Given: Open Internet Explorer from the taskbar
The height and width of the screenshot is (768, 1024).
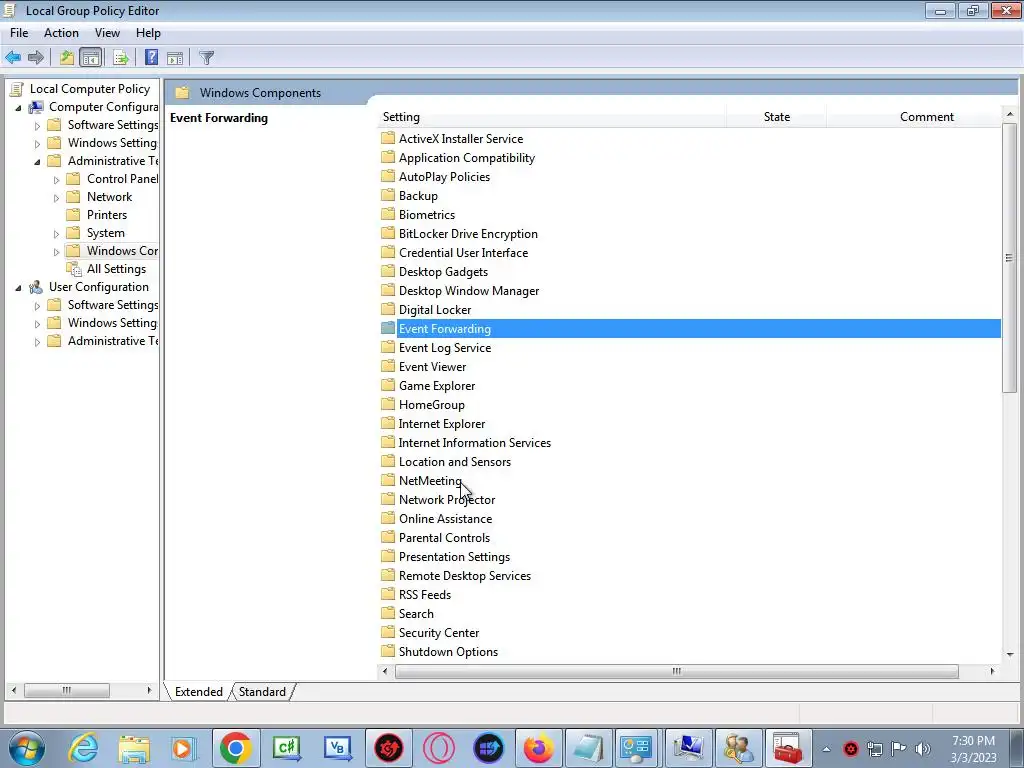Looking at the screenshot, I should [84, 748].
